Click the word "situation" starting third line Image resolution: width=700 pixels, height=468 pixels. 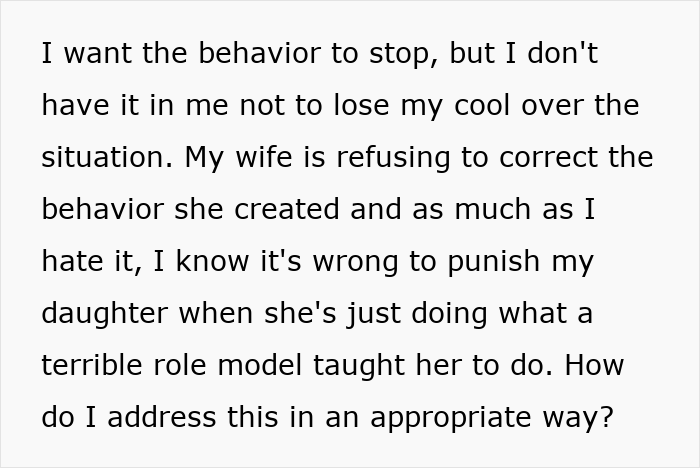pos(96,157)
